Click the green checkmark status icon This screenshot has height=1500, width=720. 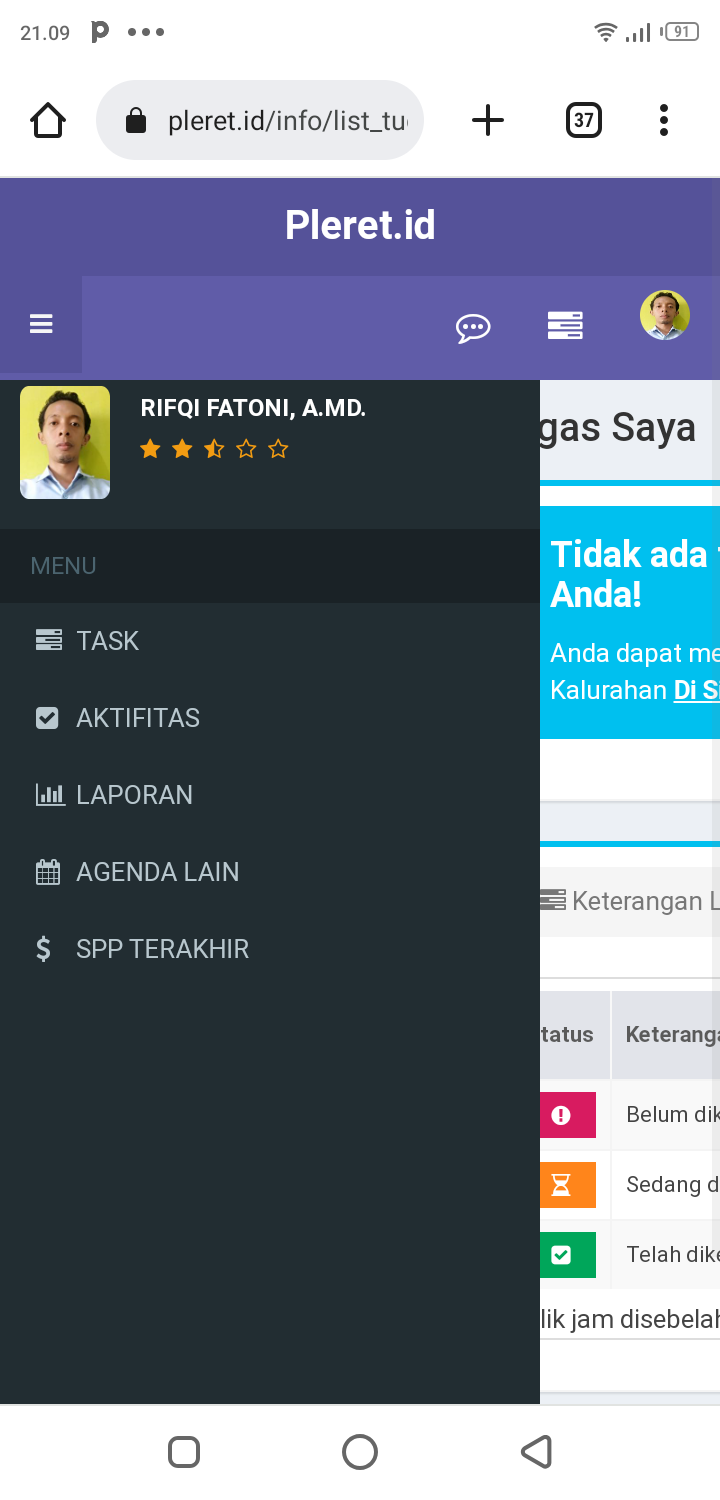[x=563, y=1255]
